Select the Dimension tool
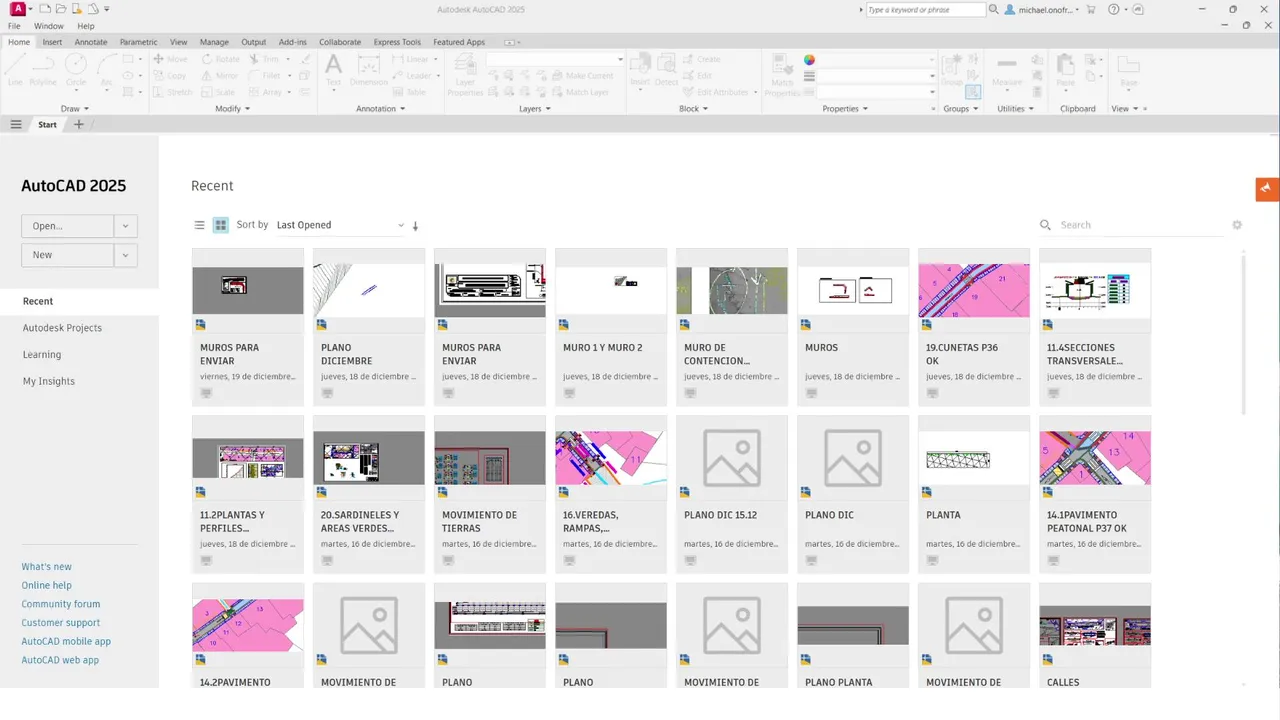This screenshot has height=720, width=1280. 369,69
